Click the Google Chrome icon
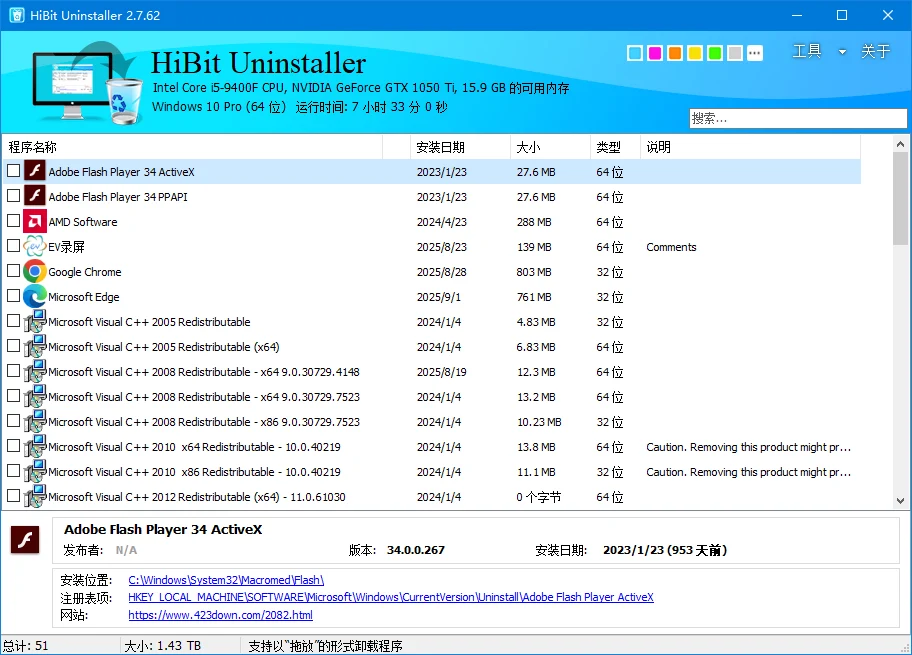The image size is (912, 655). point(35,272)
